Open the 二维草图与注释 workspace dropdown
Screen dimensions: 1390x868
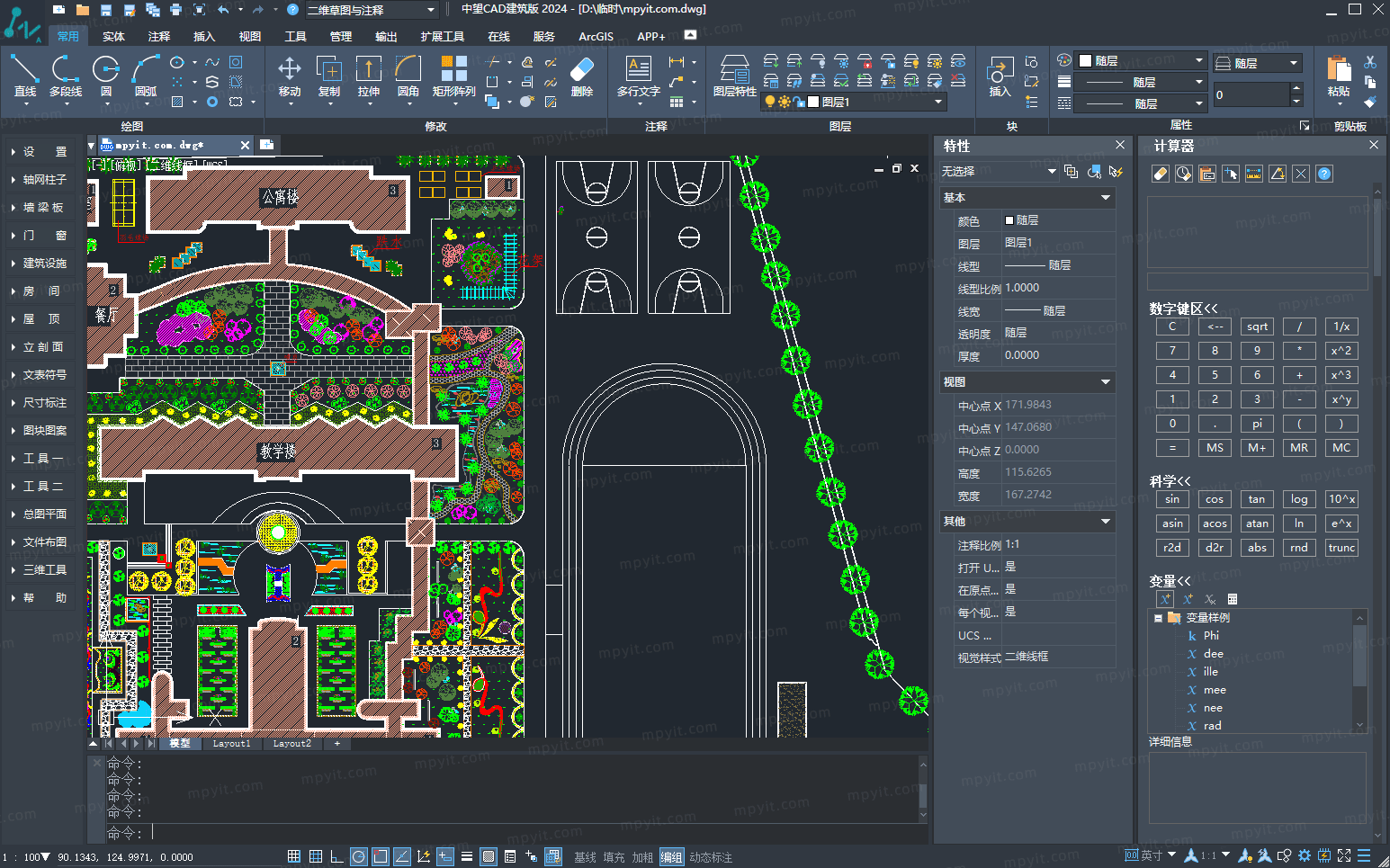[x=372, y=10]
